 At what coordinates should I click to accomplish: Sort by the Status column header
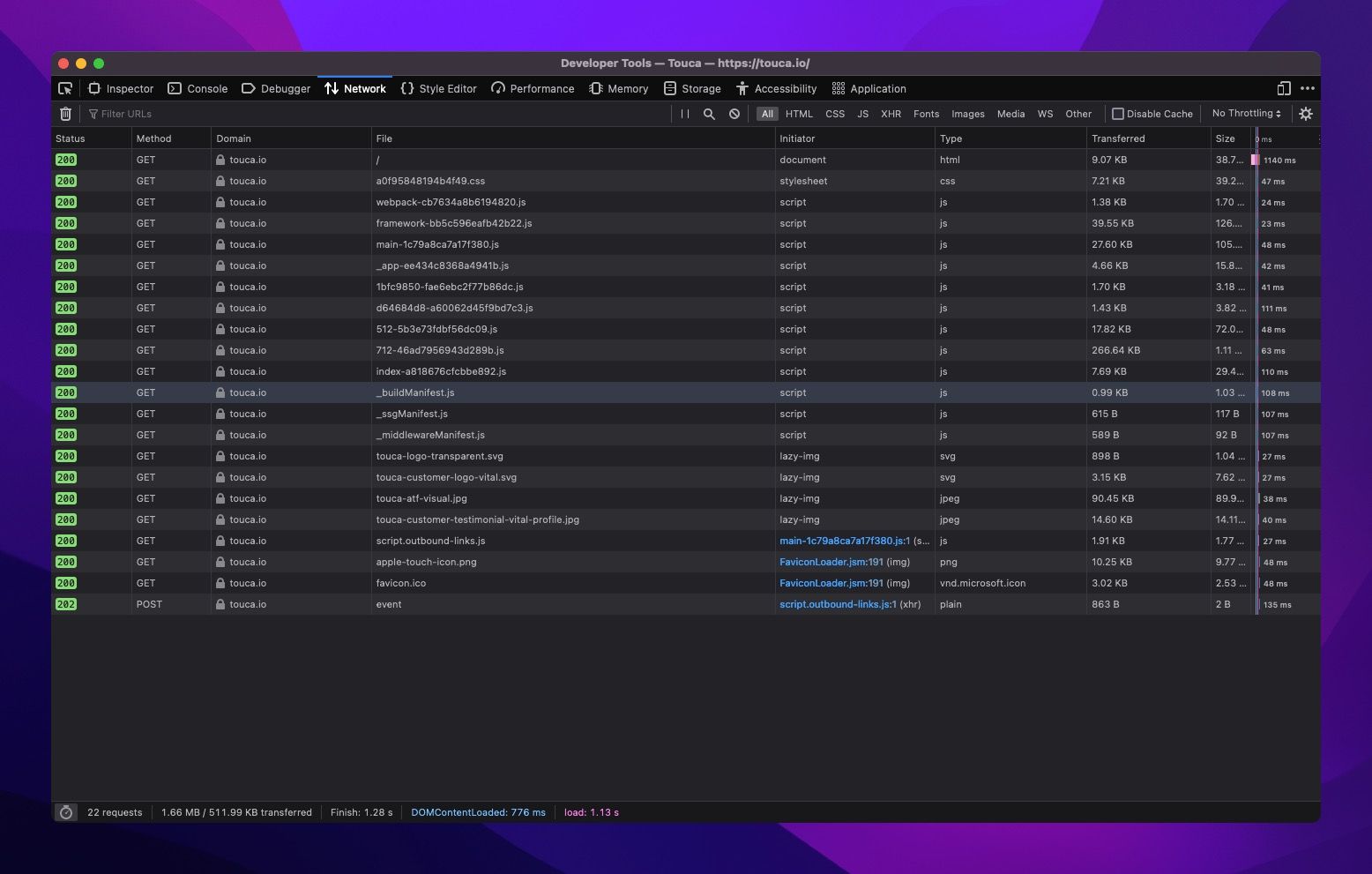(x=91, y=138)
